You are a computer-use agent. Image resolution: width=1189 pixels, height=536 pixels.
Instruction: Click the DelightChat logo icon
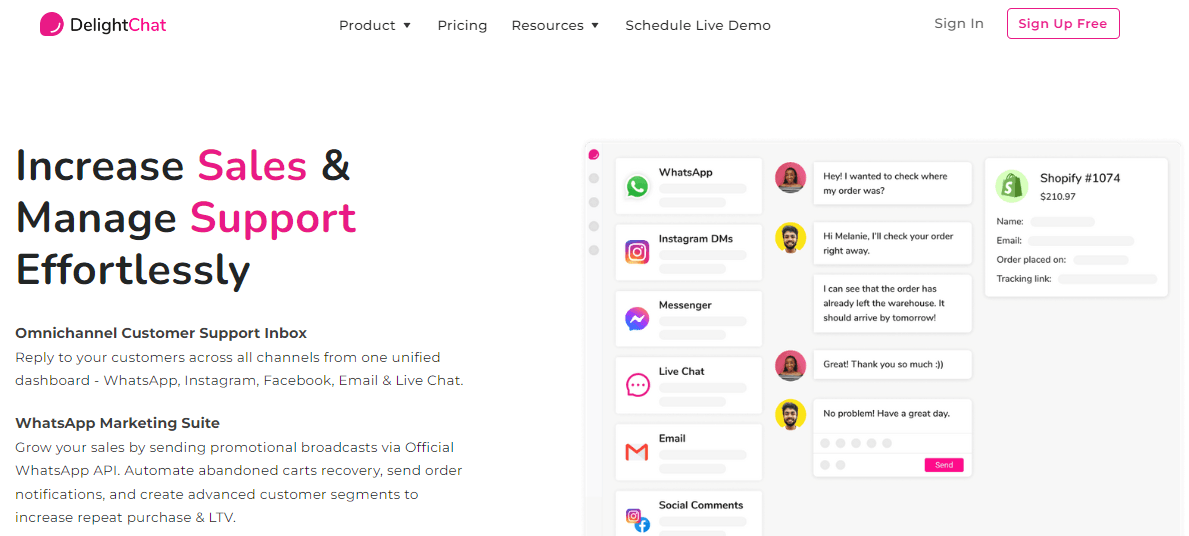[x=51, y=25]
